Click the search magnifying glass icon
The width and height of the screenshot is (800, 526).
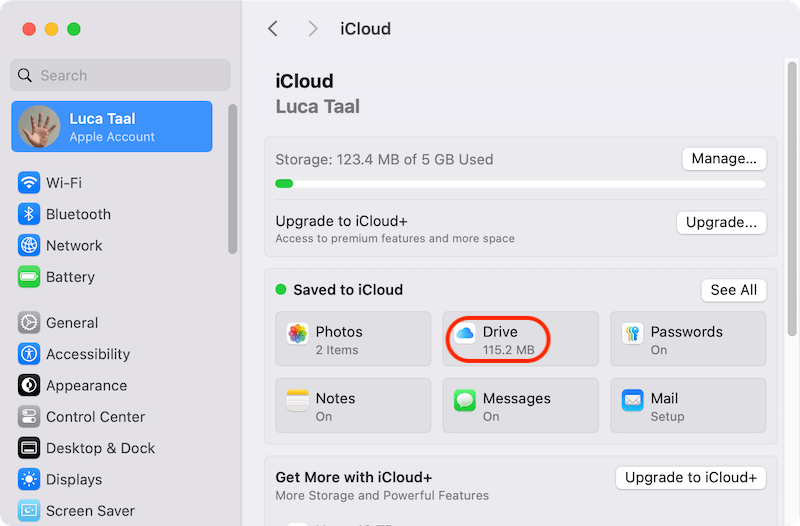pos(24,76)
